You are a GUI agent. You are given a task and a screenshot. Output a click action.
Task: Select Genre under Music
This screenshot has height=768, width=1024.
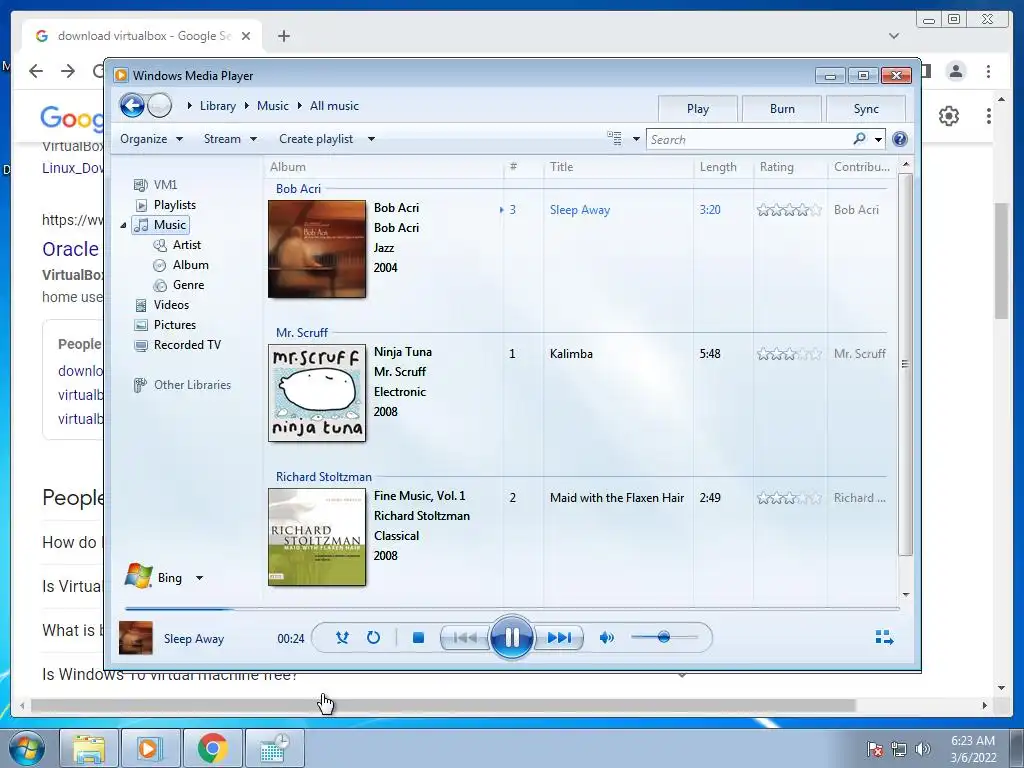point(179,285)
